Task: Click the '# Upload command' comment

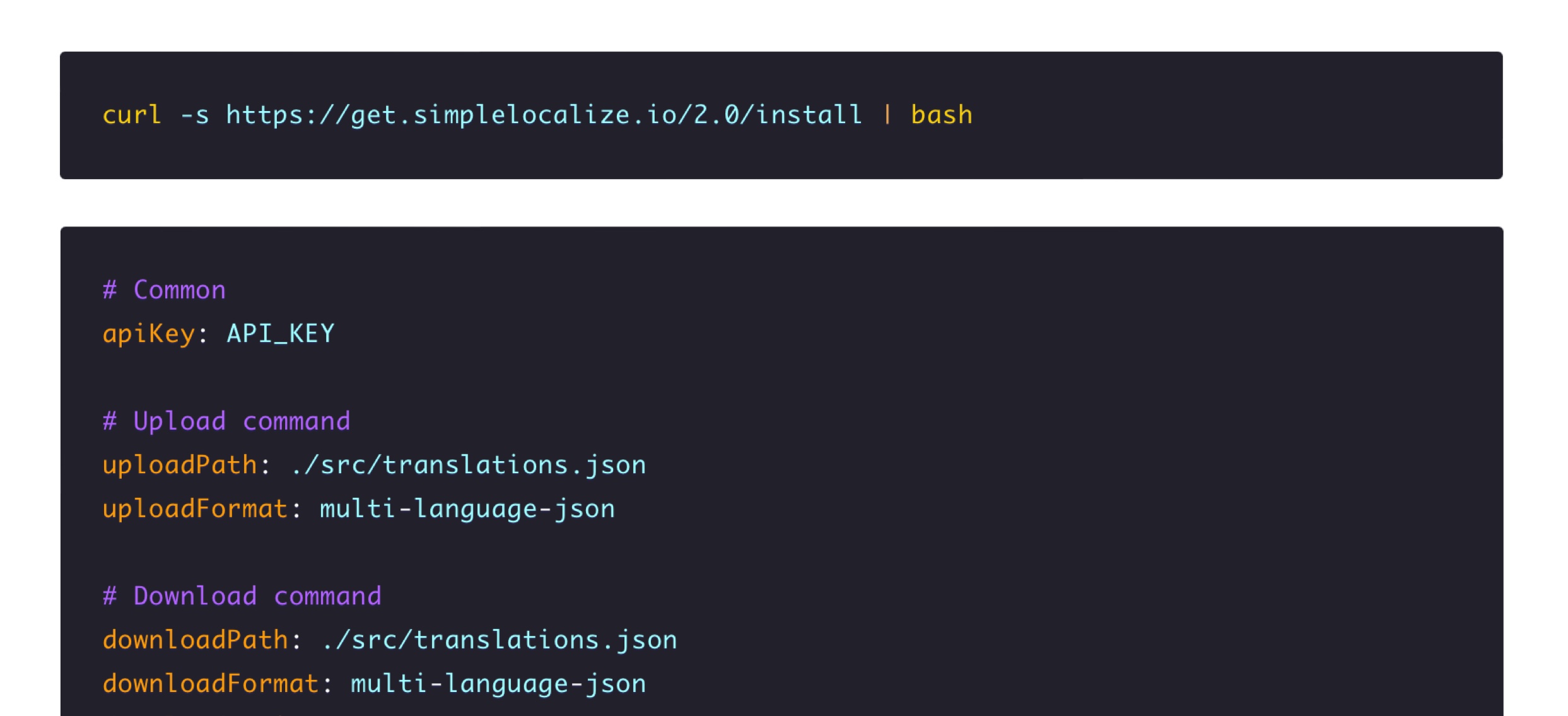Action: 226,421
